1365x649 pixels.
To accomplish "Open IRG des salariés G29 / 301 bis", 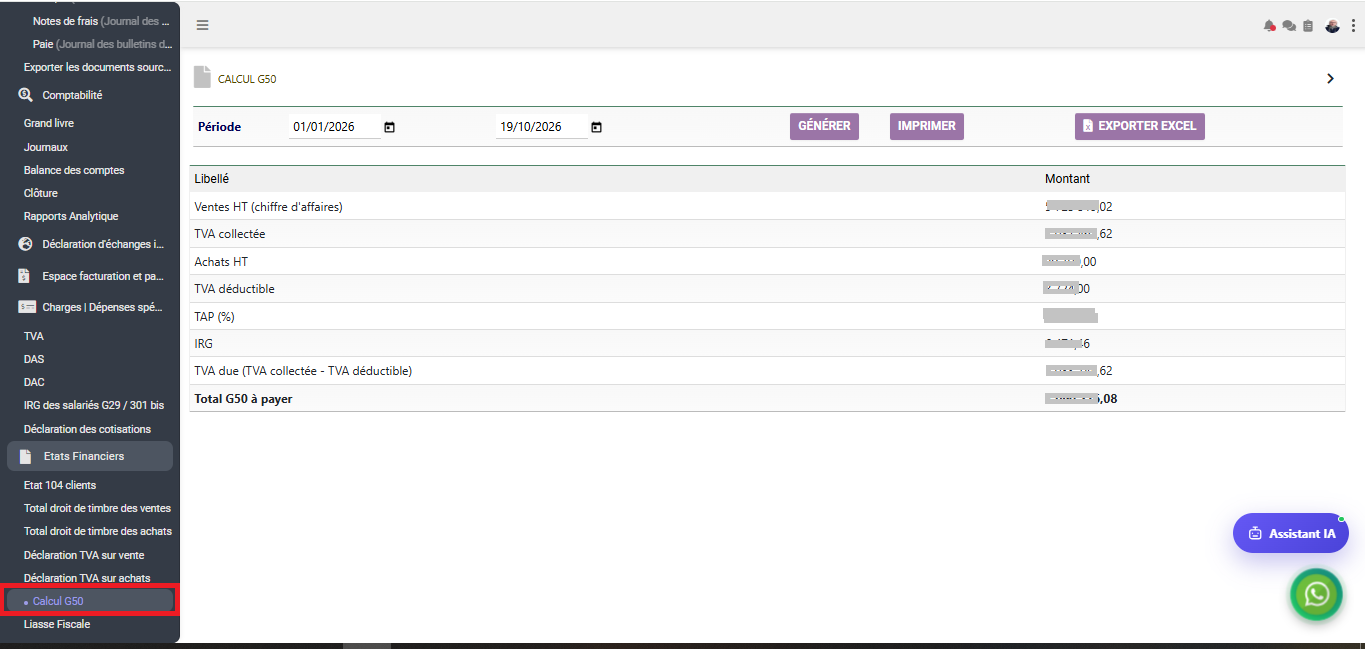I will 94,405.
